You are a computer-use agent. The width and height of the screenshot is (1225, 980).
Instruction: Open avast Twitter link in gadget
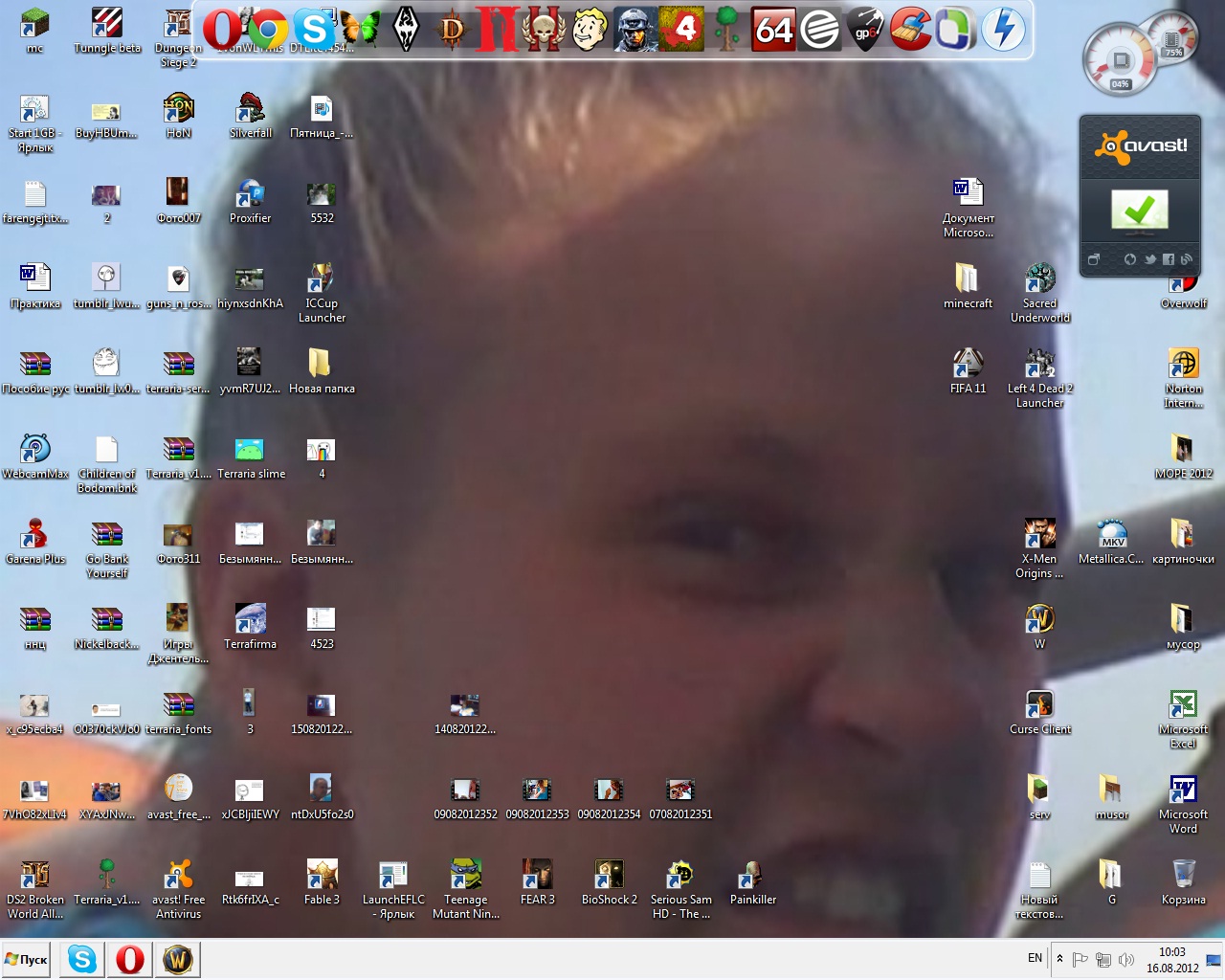1149,259
